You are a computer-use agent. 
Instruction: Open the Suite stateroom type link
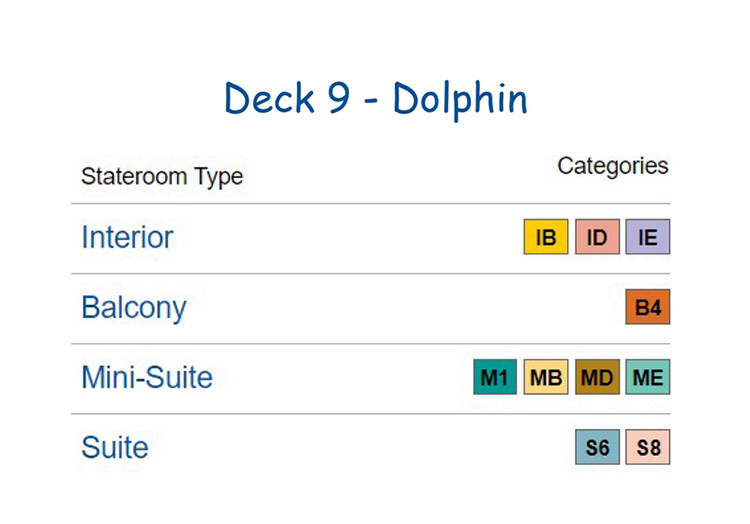pos(115,448)
